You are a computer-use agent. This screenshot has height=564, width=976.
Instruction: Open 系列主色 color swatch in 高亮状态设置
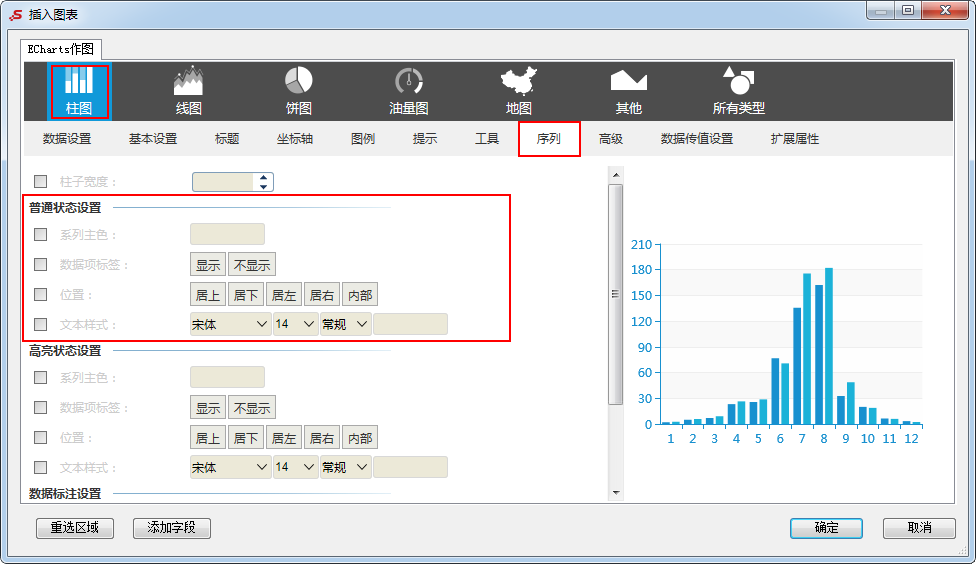227,377
